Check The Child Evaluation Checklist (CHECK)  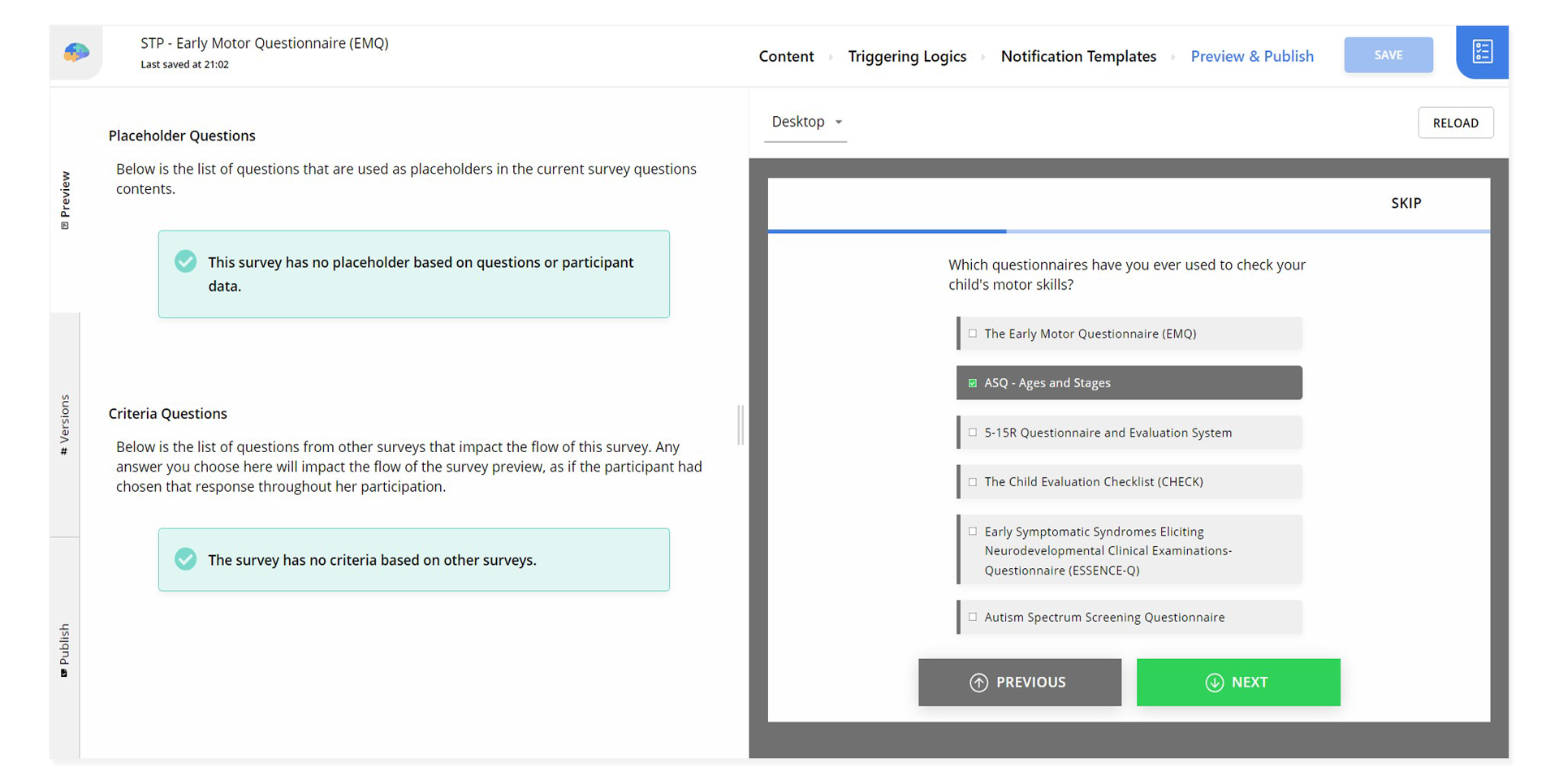click(1129, 481)
